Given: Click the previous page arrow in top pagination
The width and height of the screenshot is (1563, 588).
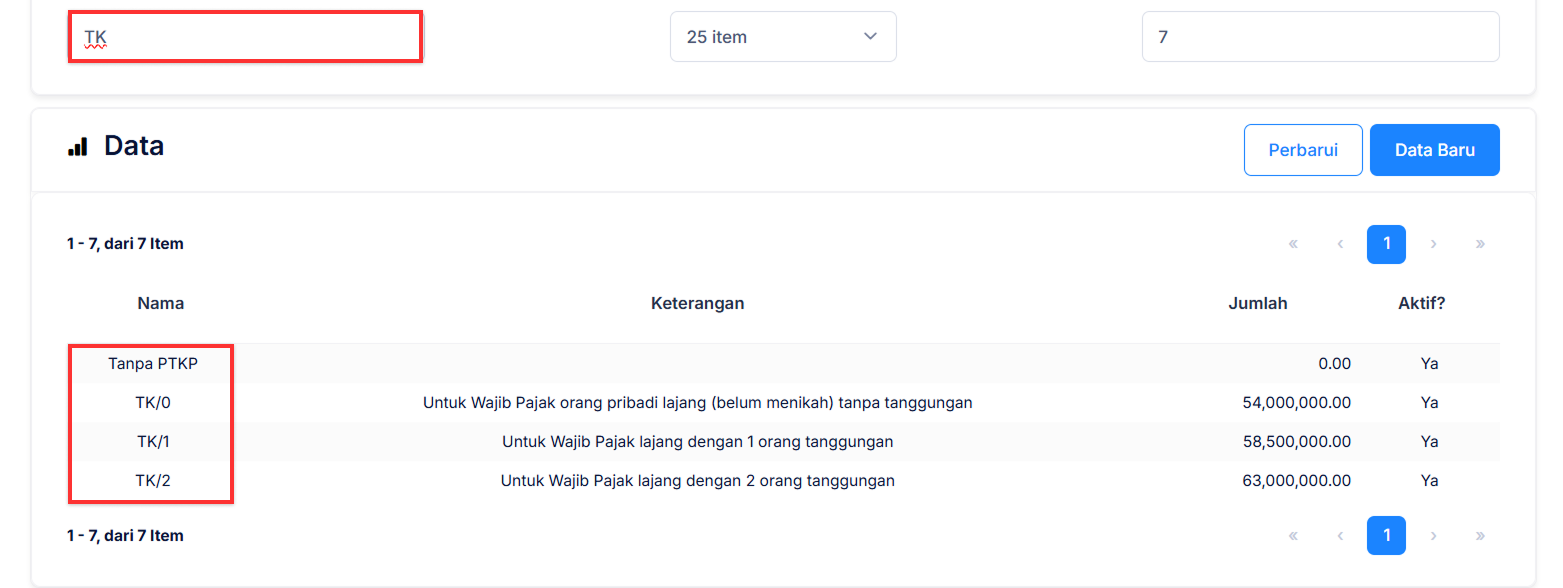Looking at the screenshot, I should (1340, 243).
